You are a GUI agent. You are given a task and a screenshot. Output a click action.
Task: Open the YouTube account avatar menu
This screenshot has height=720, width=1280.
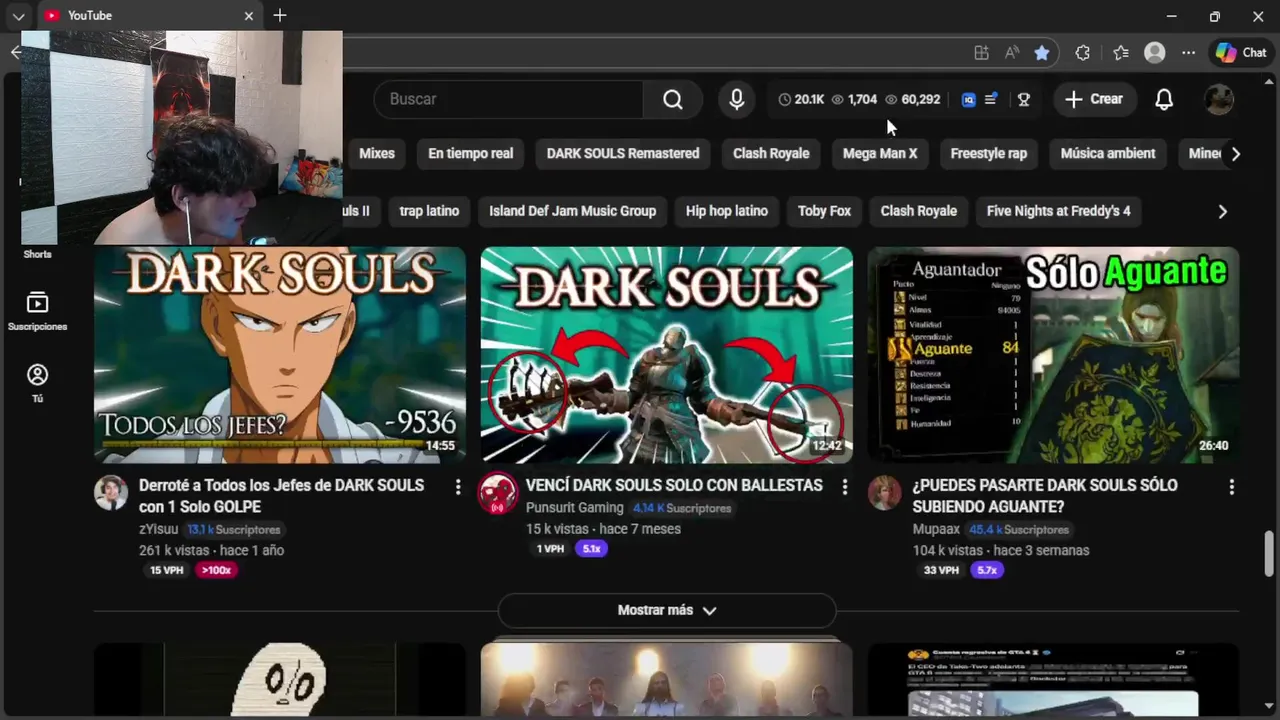[1219, 99]
